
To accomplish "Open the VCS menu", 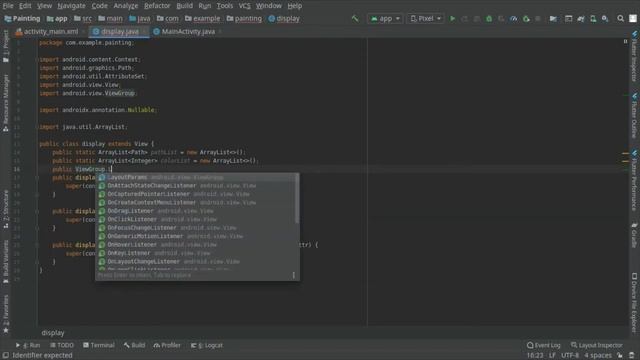I will [244, 6].
